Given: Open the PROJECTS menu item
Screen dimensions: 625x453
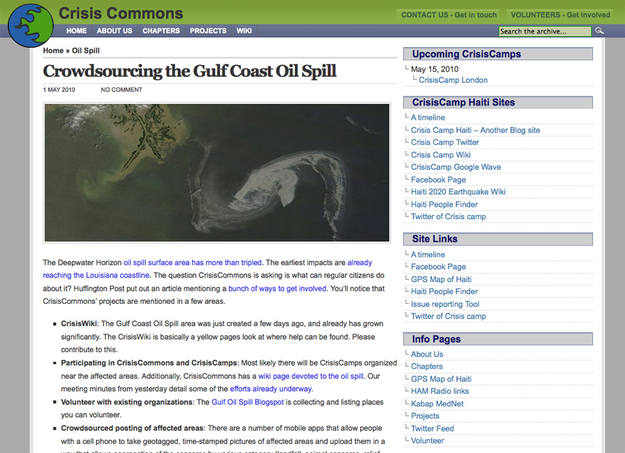Looking at the screenshot, I should tap(208, 31).
